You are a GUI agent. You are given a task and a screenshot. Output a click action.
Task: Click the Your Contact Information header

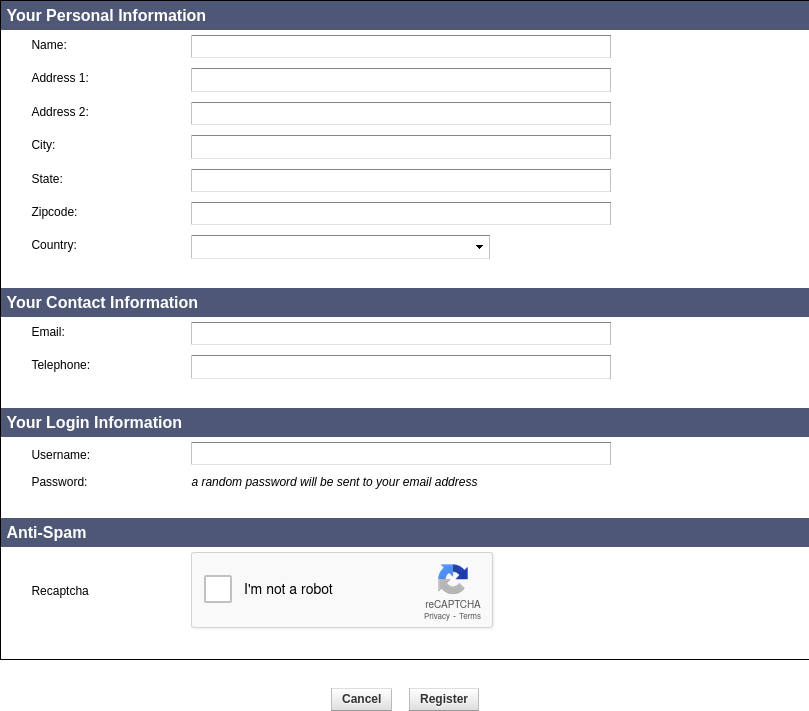click(102, 303)
